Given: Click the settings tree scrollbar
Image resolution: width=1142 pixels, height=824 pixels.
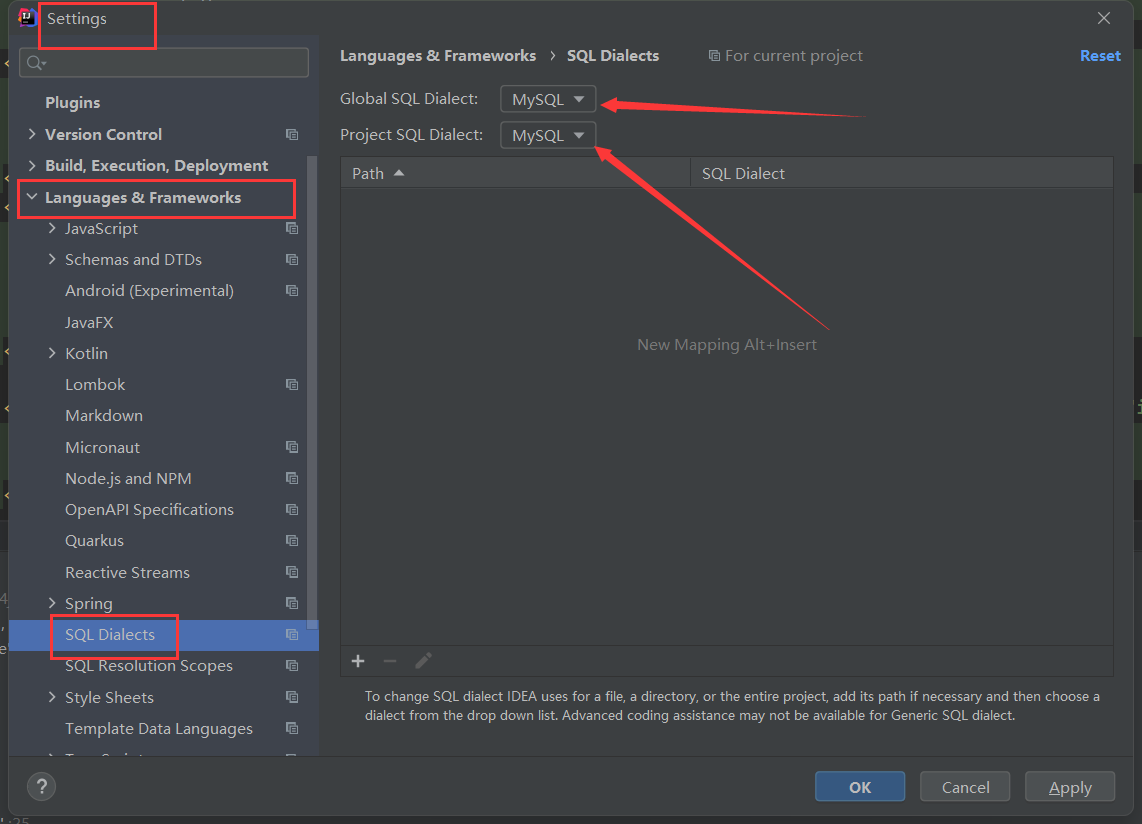Looking at the screenshot, I should pyautogui.click(x=312, y=392).
